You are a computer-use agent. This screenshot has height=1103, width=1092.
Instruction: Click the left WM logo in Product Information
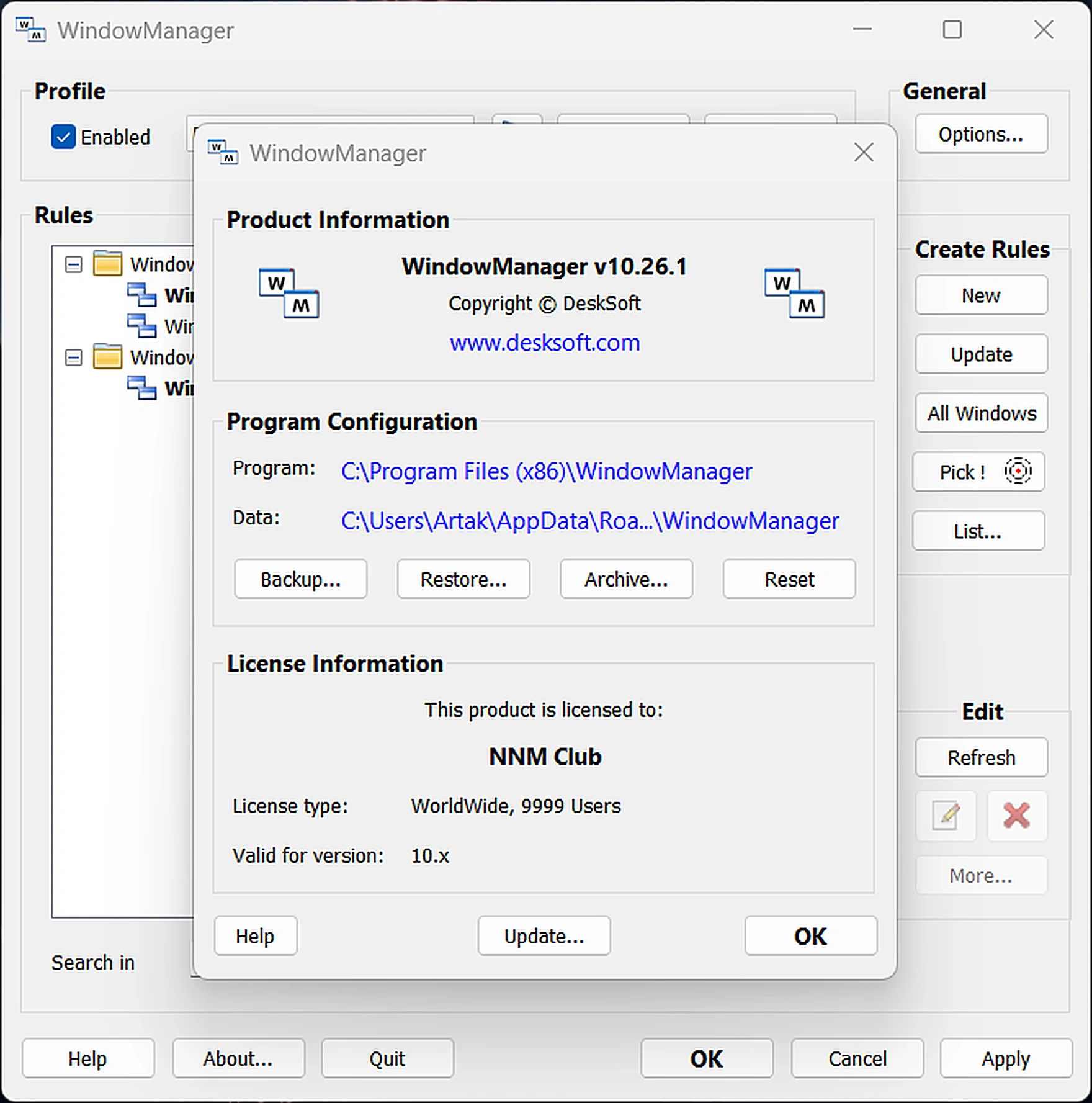click(289, 293)
